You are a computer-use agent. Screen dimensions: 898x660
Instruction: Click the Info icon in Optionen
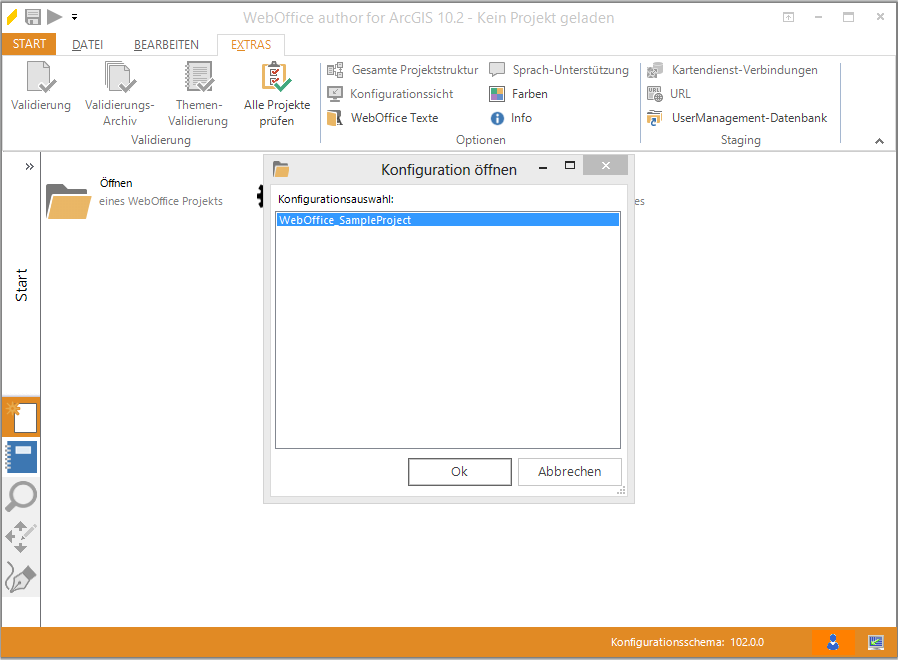pyautogui.click(x=497, y=118)
